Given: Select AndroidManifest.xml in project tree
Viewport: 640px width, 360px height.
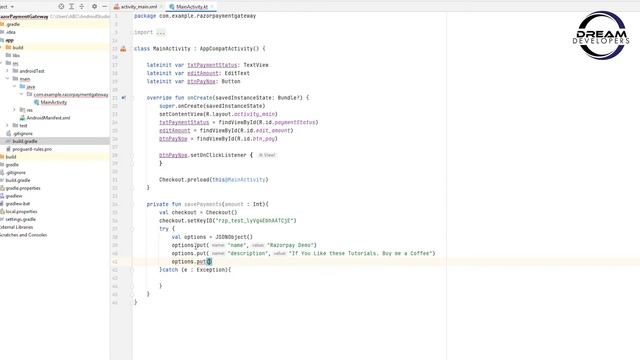Looking at the screenshot, I should tap(48, 118).
